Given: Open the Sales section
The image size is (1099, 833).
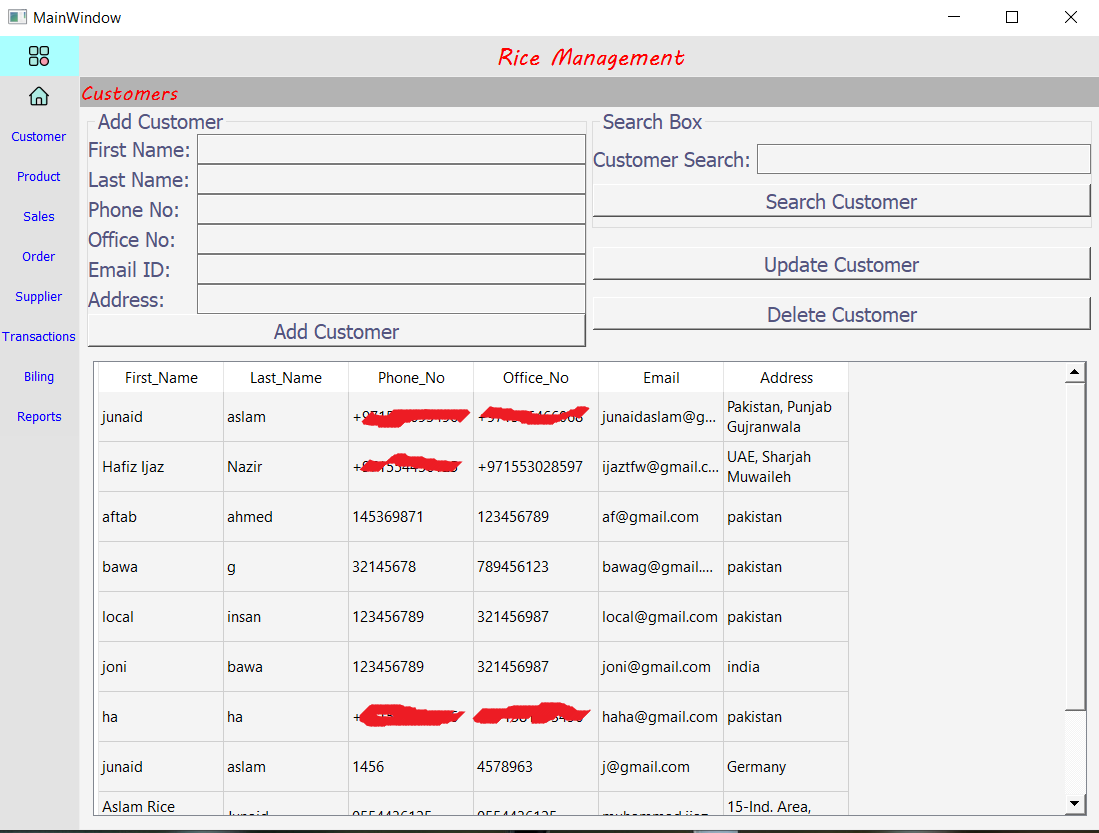Looking at the screenshot, I should pos(38,216).
